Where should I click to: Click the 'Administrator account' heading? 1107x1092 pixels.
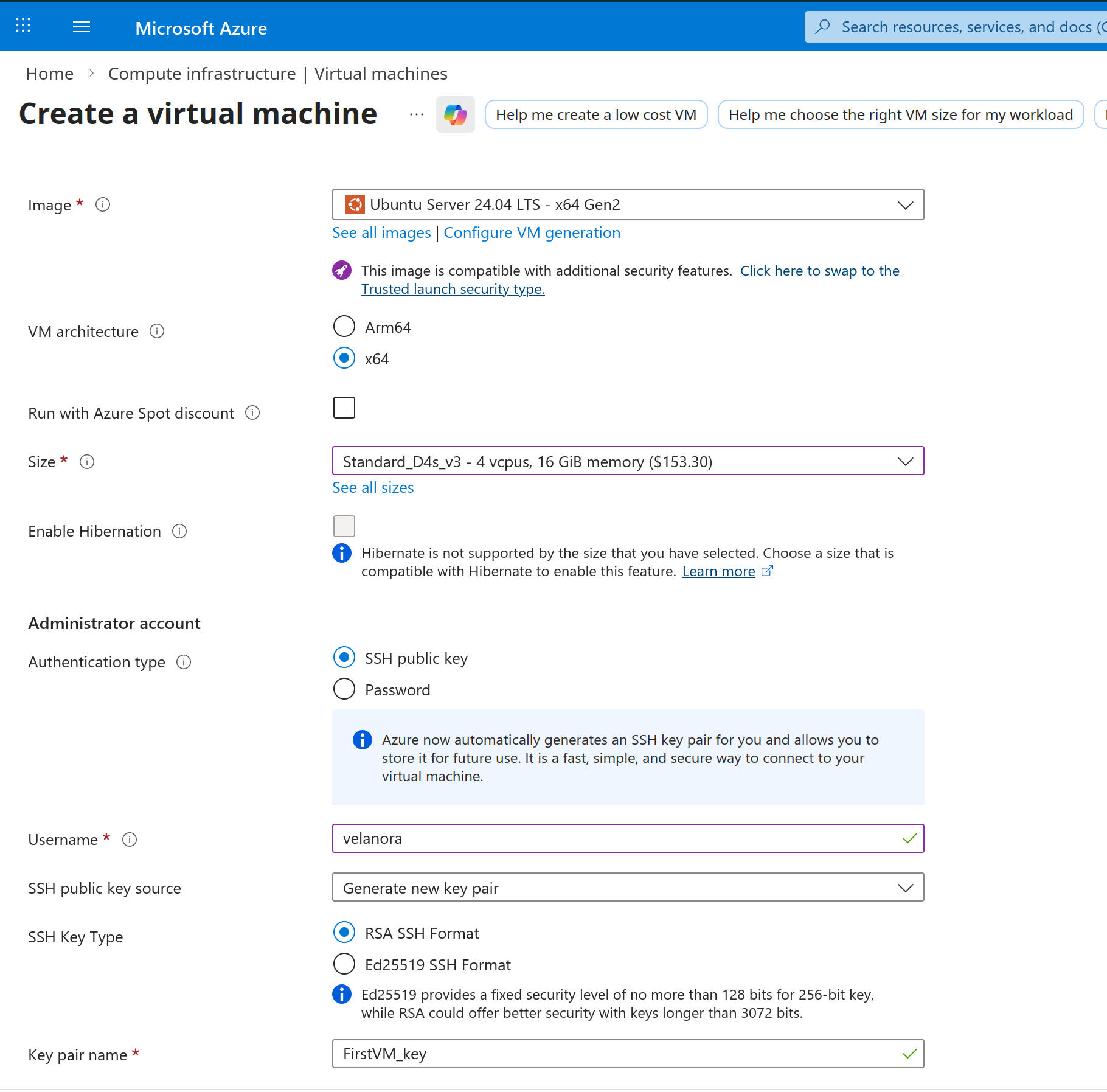(x=114, y=624)
